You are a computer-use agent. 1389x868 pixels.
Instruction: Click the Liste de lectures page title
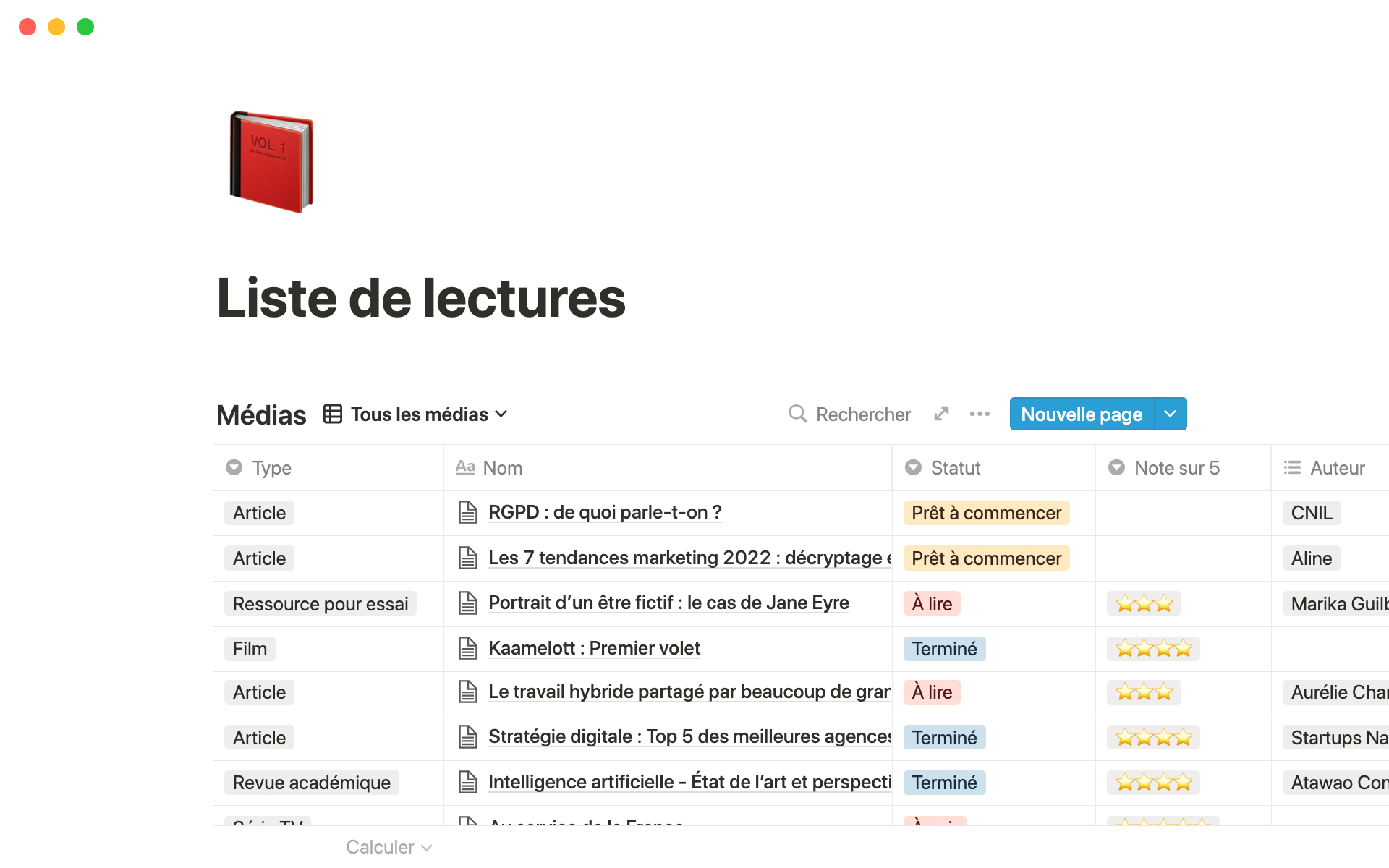pyautogui.click(x=421, y=298)
